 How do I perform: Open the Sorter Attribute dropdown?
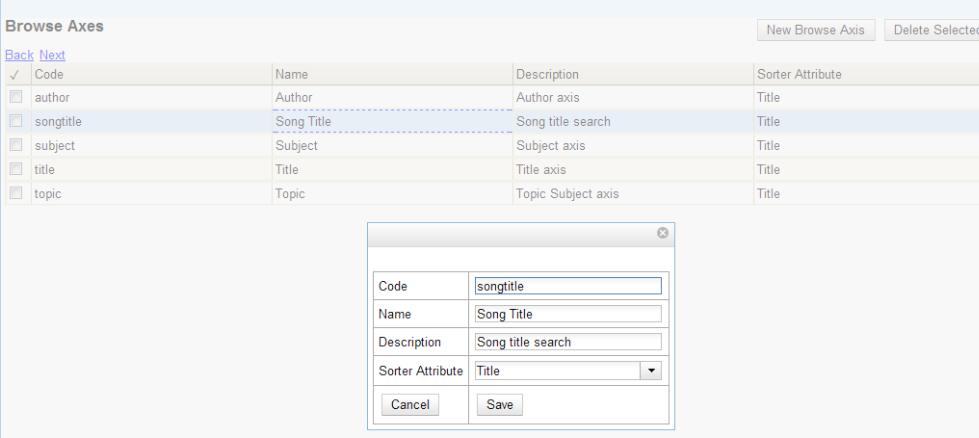click(x=651, y=371)
